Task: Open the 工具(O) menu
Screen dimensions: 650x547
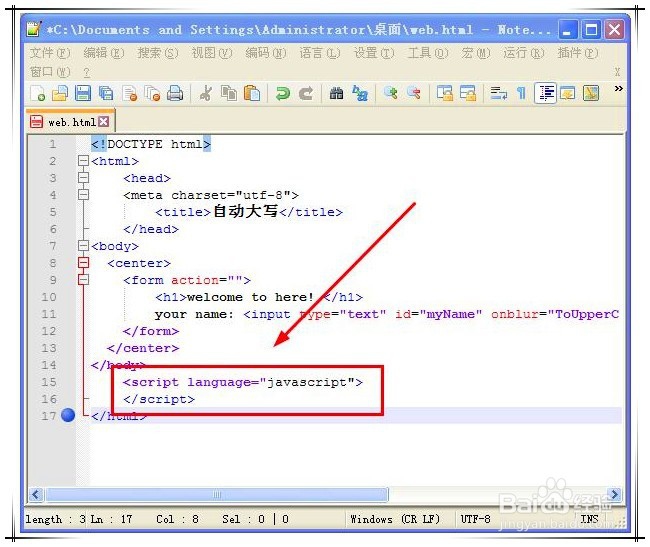Action: [x=428, y=53]
